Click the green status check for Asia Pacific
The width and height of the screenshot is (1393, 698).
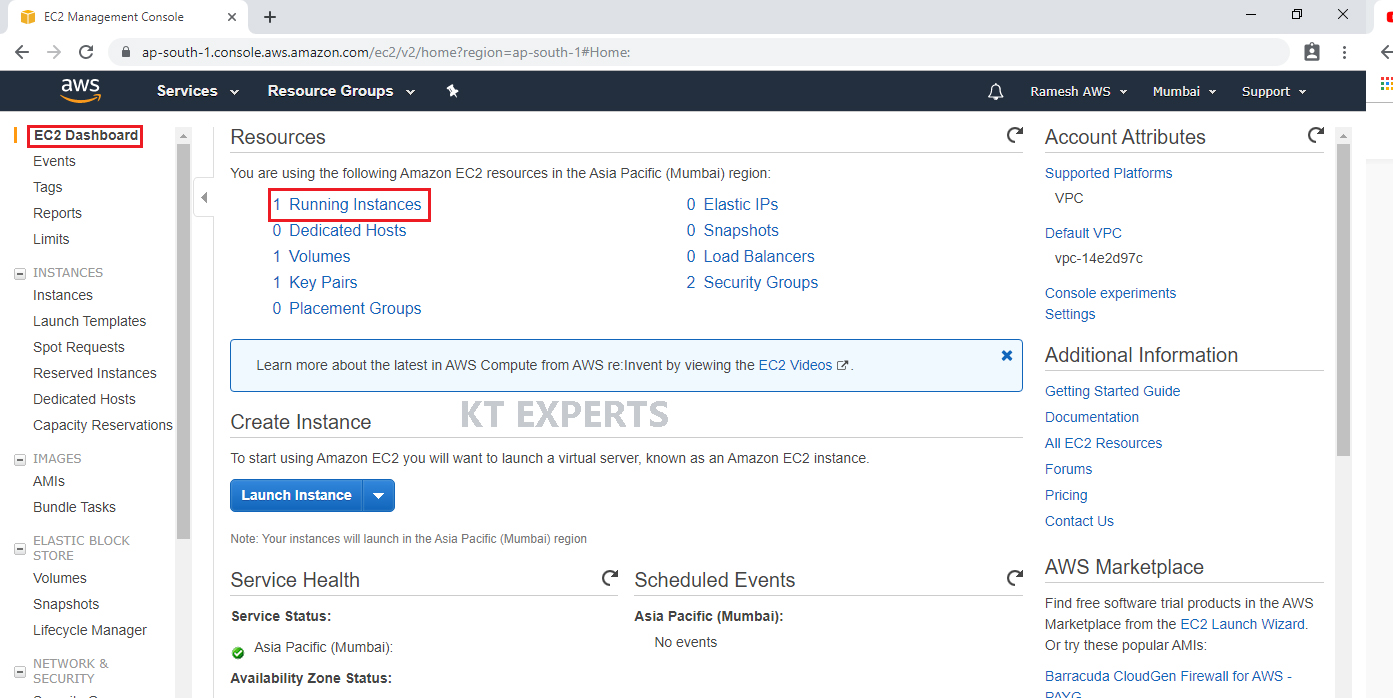(x=238, y=653)
